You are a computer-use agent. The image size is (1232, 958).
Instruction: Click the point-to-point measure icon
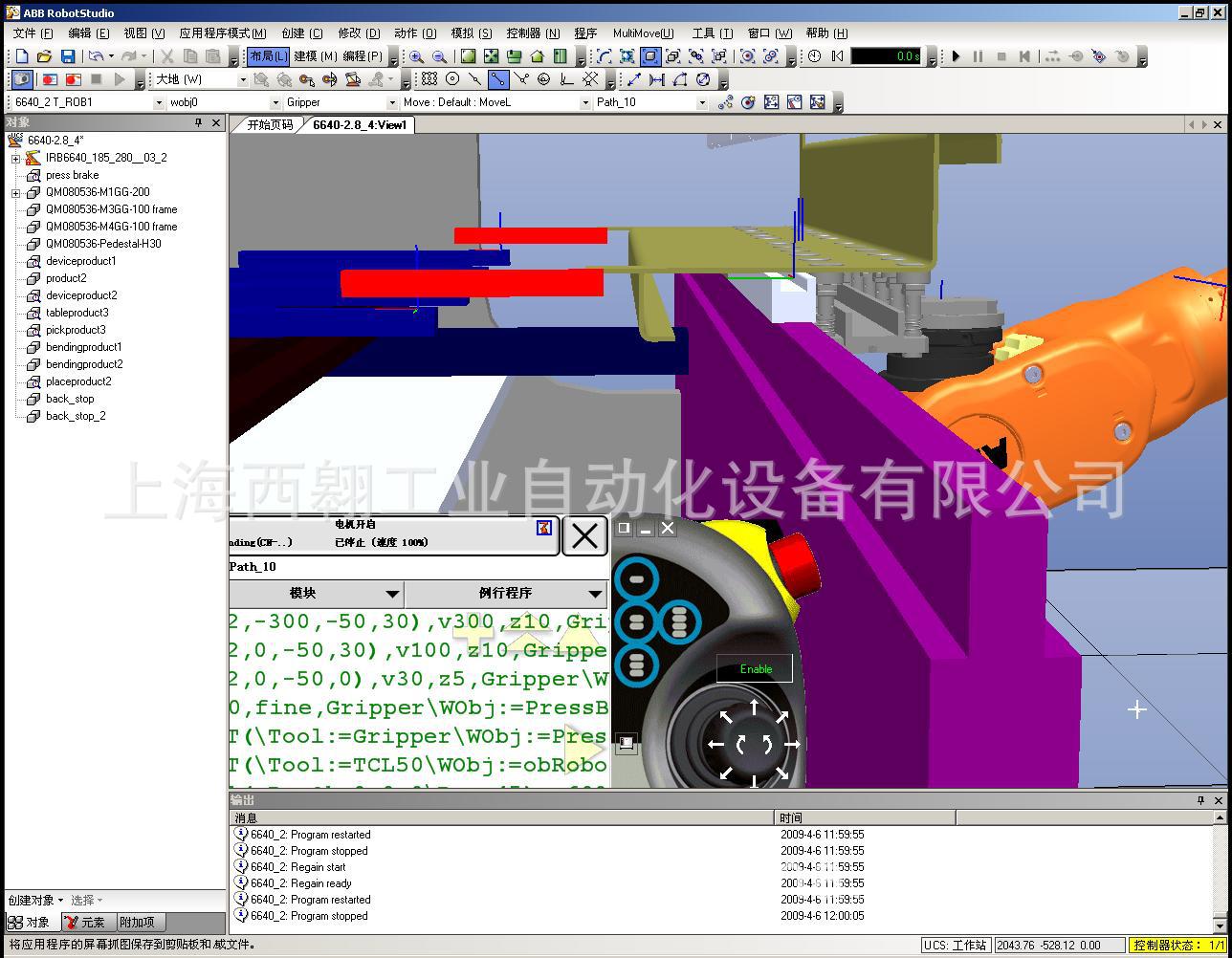[633, 79]
